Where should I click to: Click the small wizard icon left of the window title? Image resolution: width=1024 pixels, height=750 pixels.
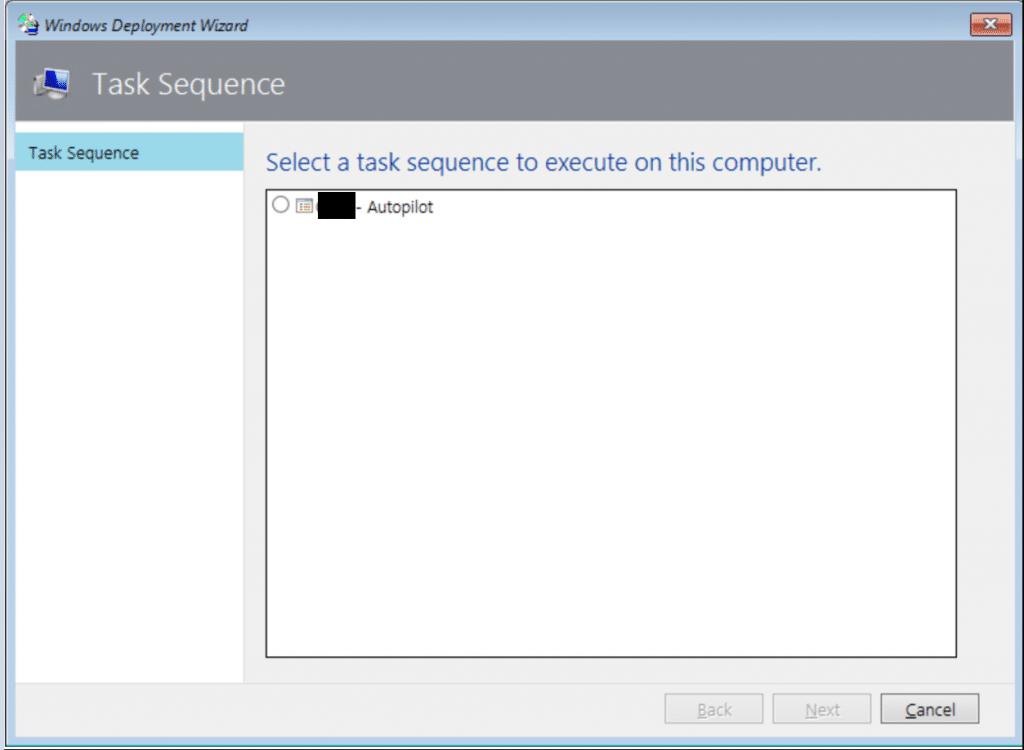[29, 24]
